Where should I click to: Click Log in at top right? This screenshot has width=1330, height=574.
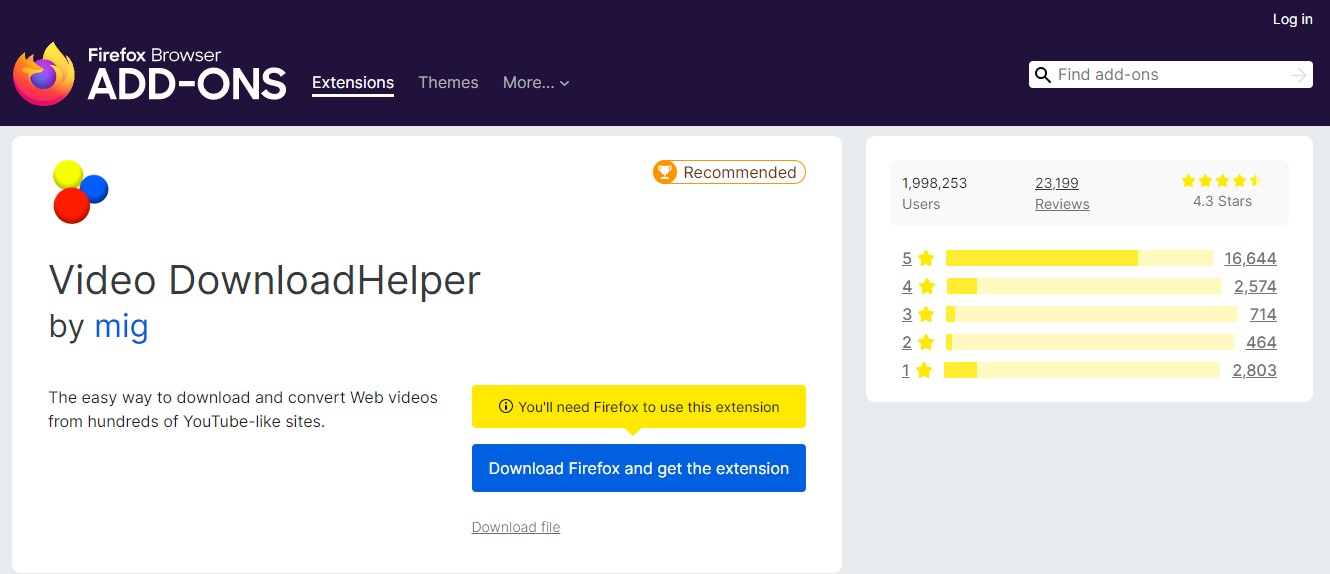point(1292,19)
